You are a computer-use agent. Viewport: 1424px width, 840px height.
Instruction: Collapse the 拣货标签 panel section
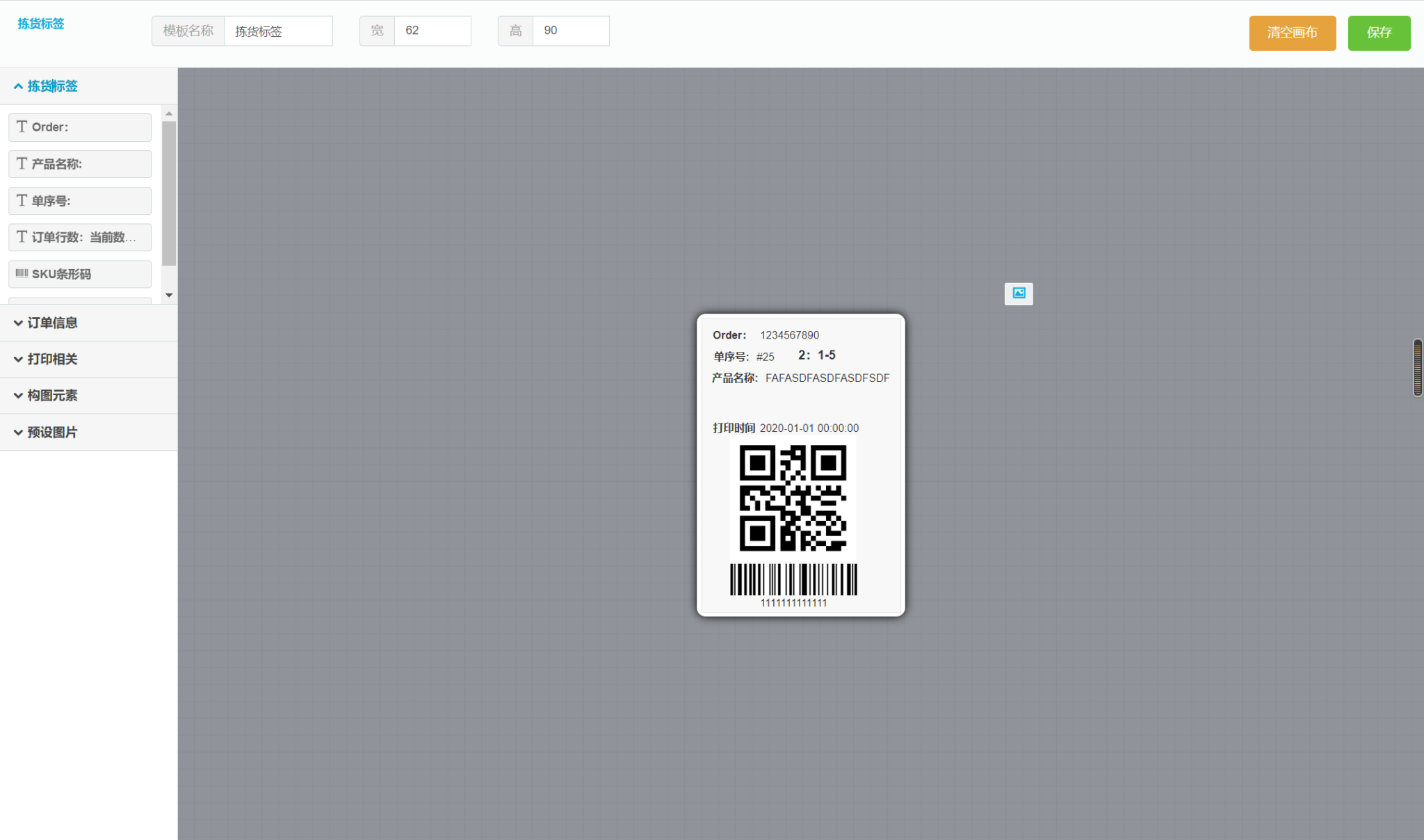pos(46,86)
